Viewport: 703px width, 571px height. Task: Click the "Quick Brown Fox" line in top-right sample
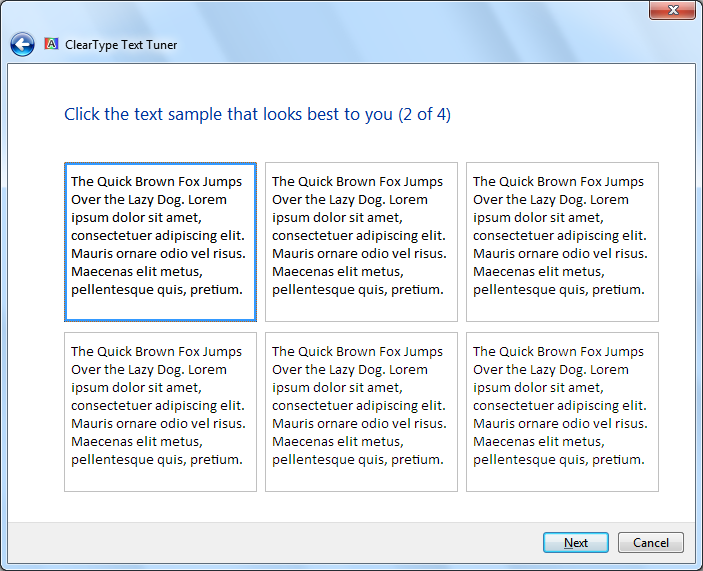pos(558,182)
